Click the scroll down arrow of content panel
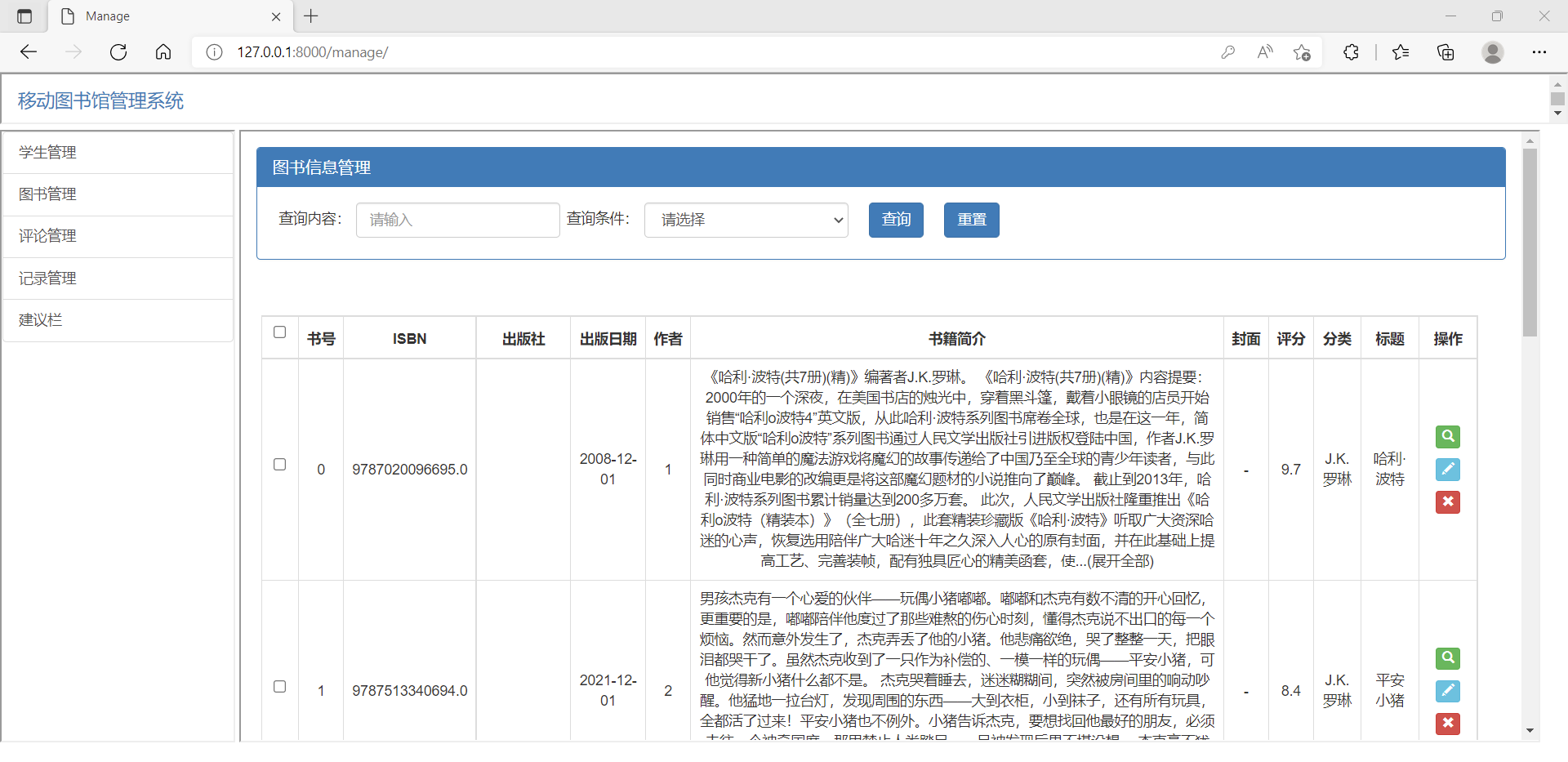Viewport: 1568px width, 762px height. [x=1530, y=731]
